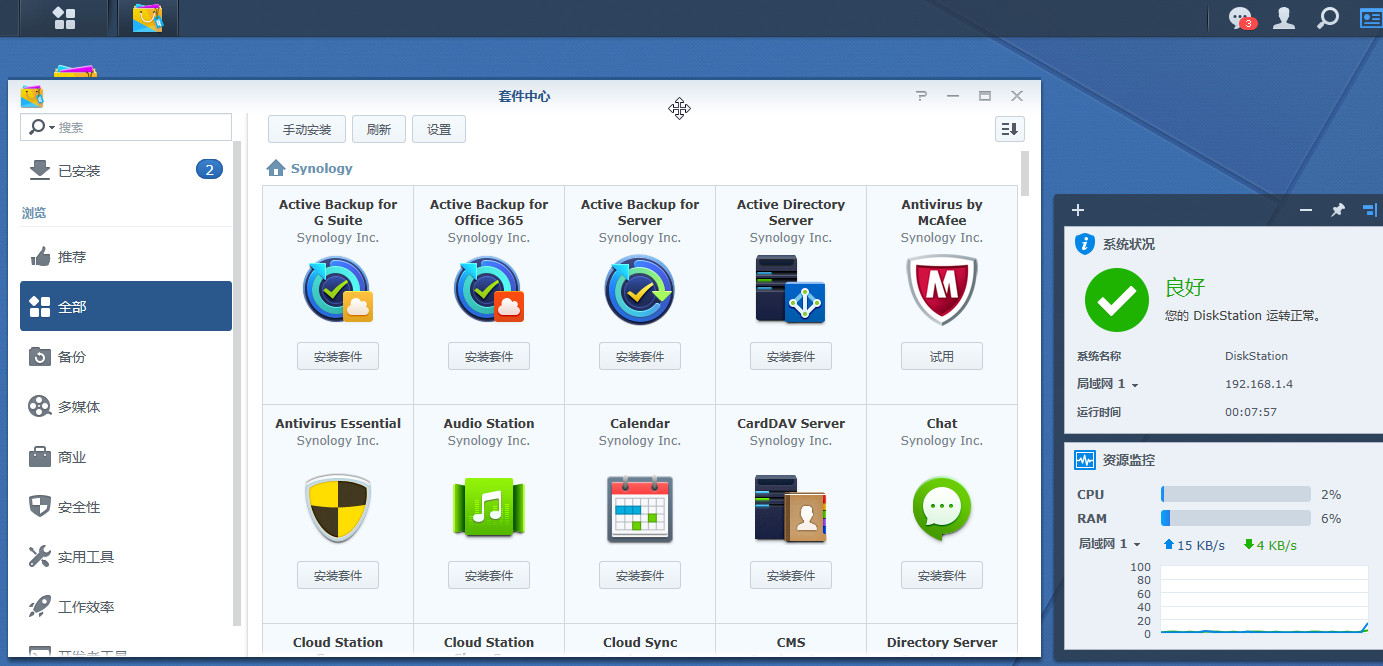1383x666 pixels.
Task: Open the DSM main menu grid icon
Action: click(64, 17)
